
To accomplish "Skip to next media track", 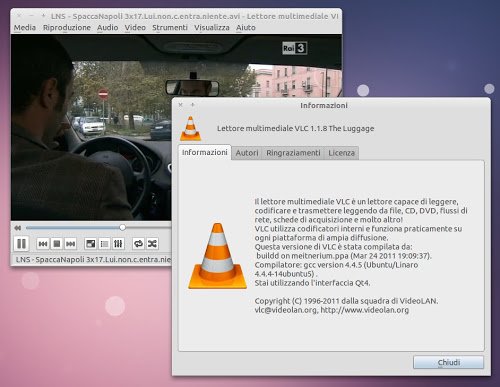I will 70,244.
